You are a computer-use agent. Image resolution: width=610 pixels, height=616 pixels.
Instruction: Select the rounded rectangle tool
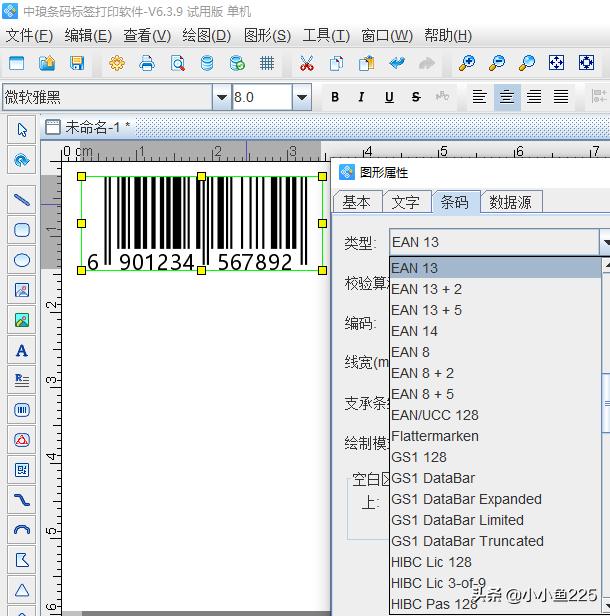[x=22, y=230]
